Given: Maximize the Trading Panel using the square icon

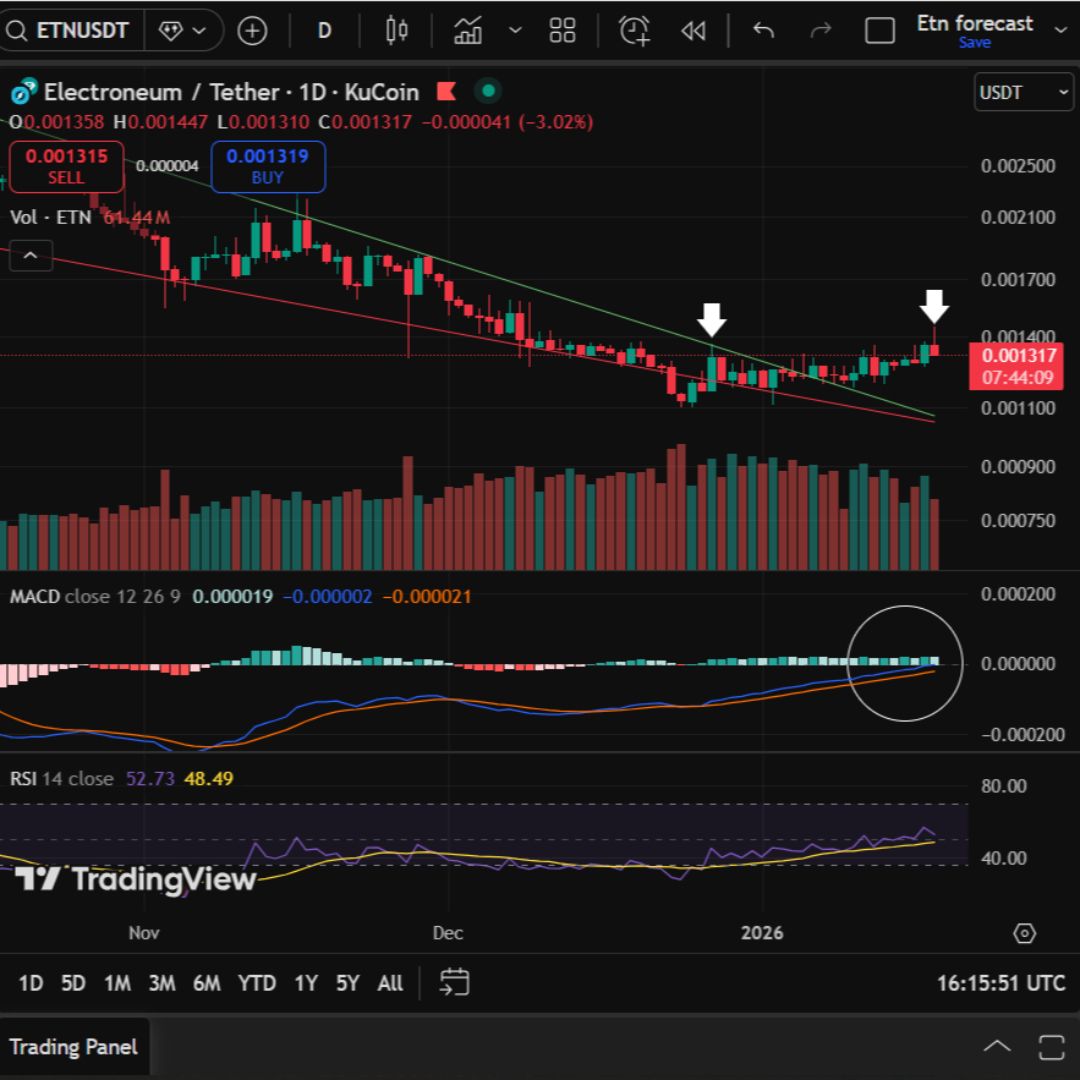Looking at the screenshot, I should [1051, 1047].
